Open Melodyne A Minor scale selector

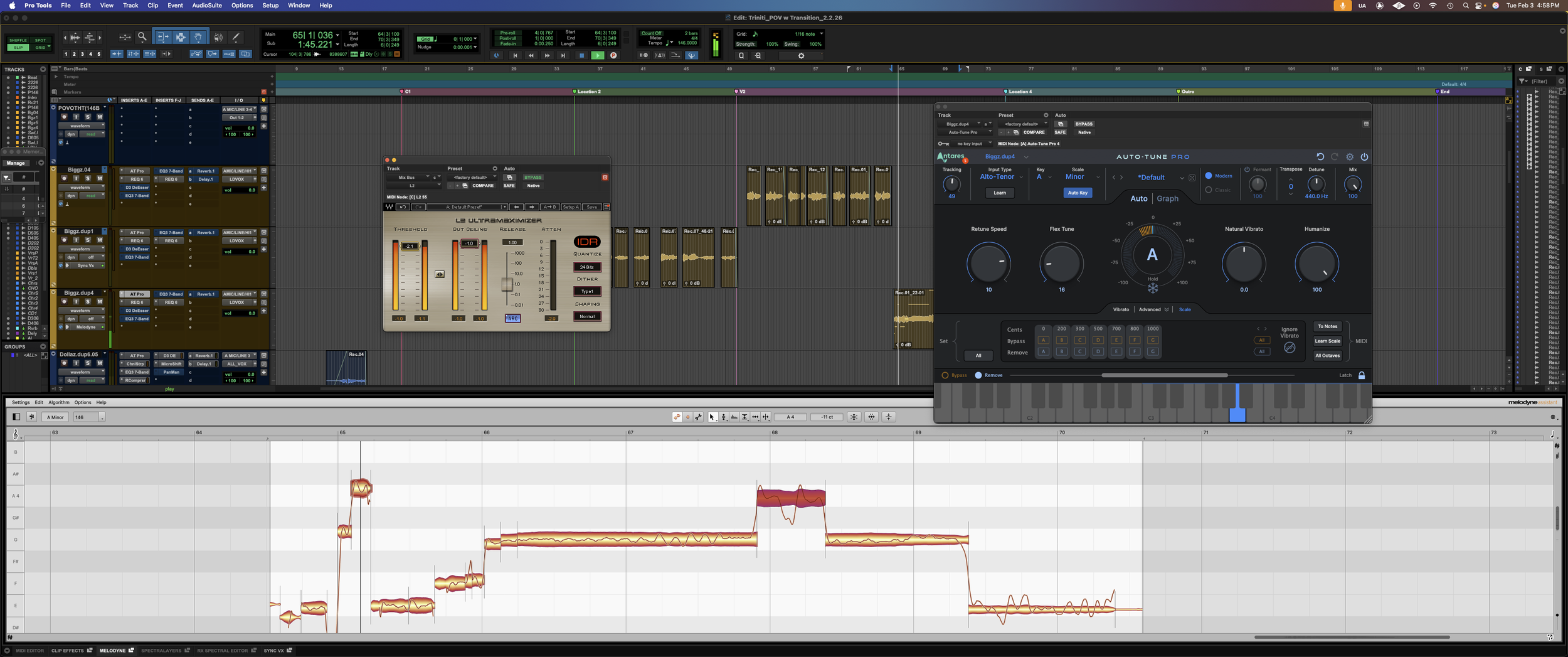pyautogui.click(x=56, y=417)
